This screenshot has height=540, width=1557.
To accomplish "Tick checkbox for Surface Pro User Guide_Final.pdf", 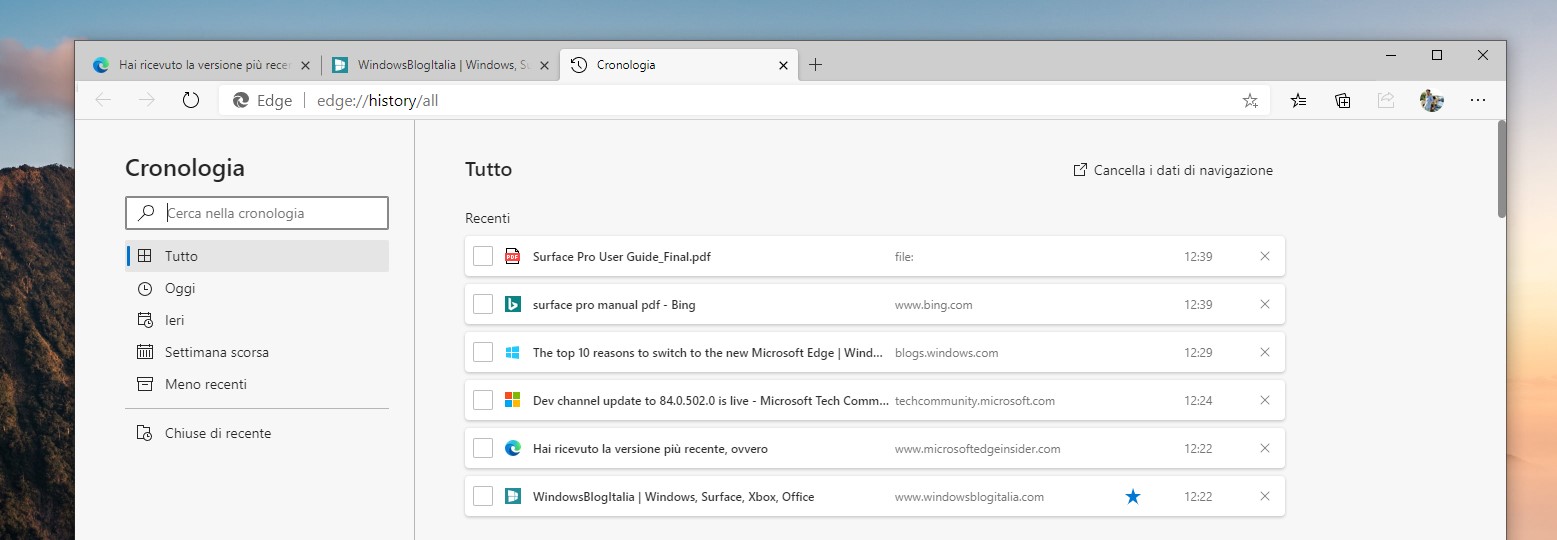I will pos(483,256).
